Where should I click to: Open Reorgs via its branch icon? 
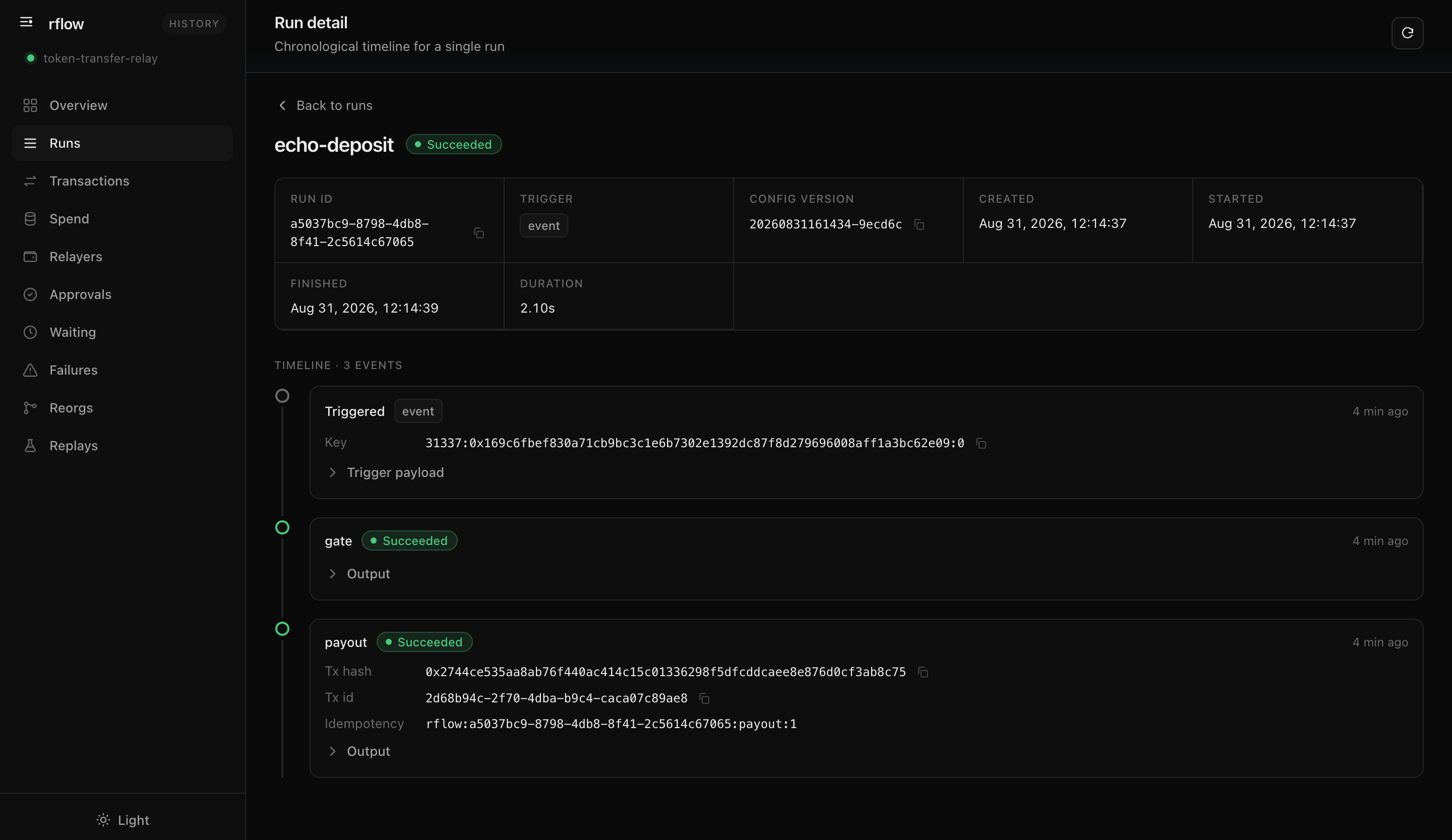30,408
